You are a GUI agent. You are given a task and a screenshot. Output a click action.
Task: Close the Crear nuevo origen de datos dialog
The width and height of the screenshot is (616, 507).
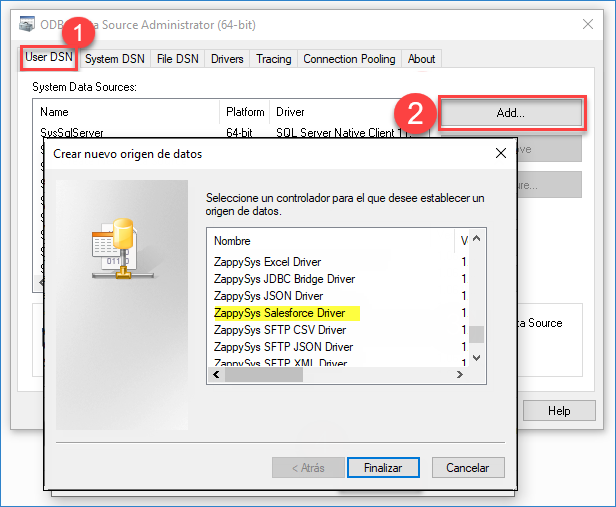coord(501,153)
